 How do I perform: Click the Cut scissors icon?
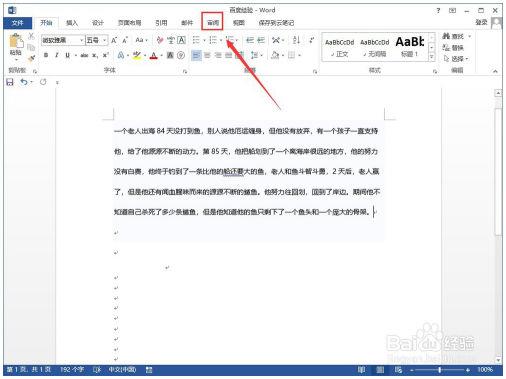point(31,36)
